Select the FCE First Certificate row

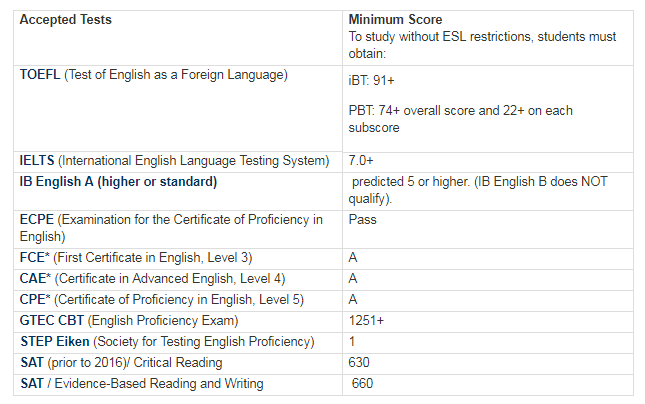[136, 258]
